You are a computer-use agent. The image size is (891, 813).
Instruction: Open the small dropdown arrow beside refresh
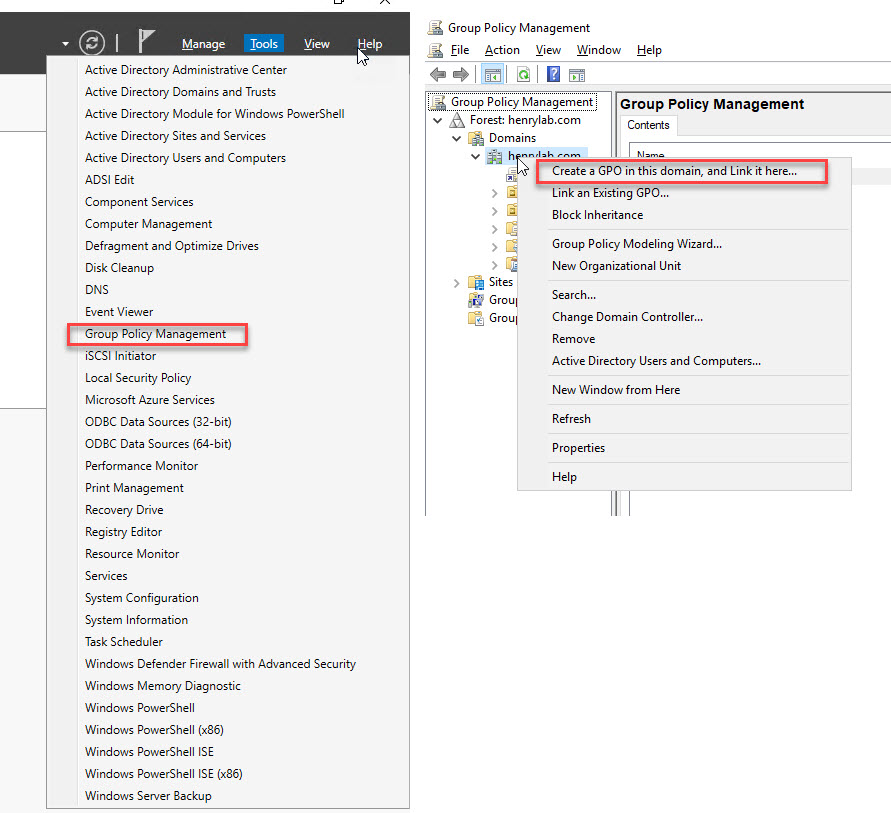click(65, 44)
